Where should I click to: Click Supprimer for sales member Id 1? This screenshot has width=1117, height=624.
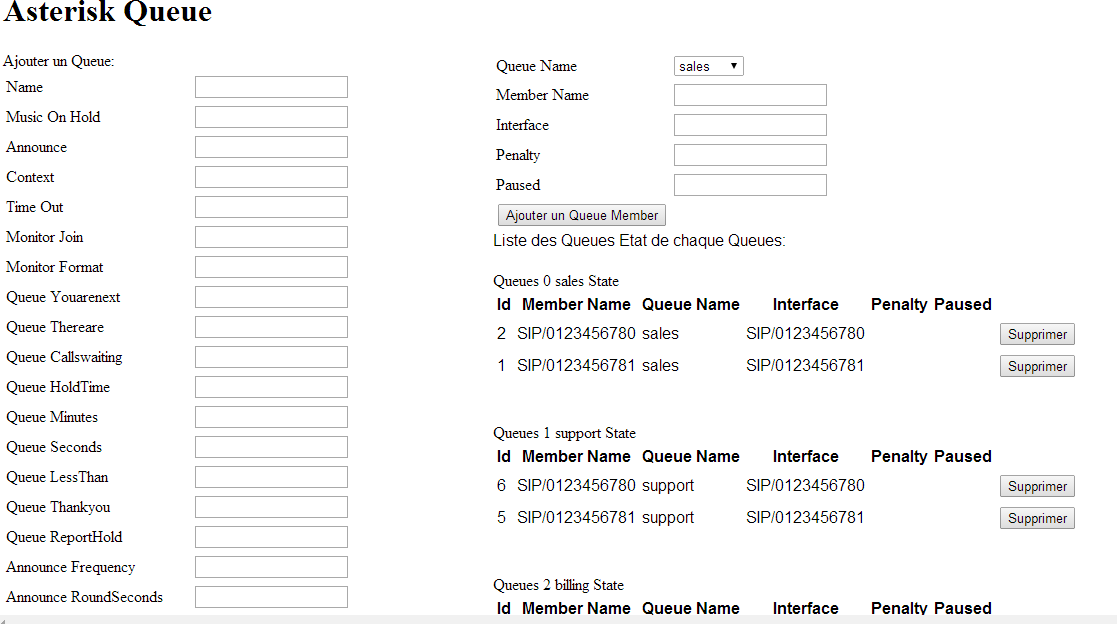[1036, 367]
